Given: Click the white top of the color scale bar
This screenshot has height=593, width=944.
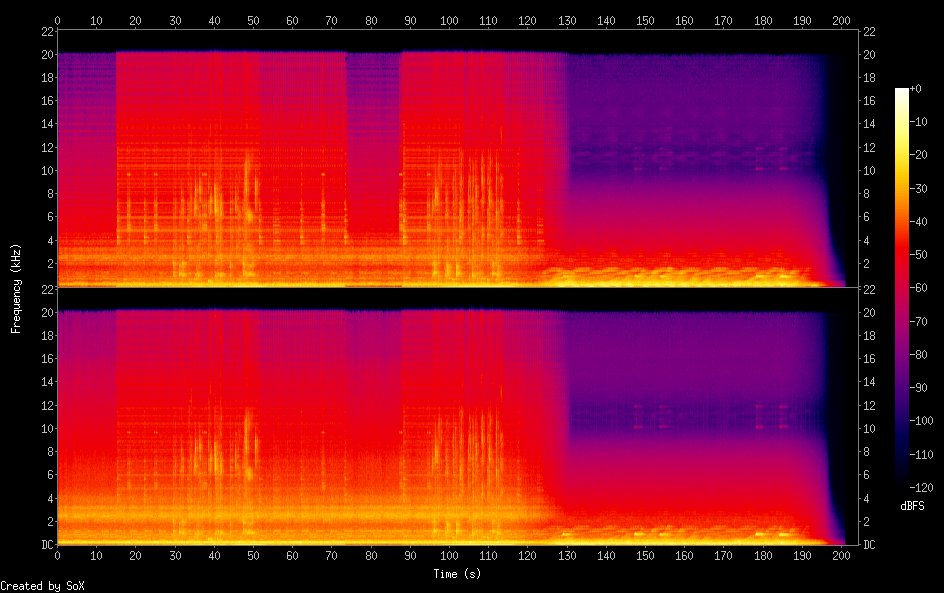Looking at the screenshot, I should (x=901, y=93).
